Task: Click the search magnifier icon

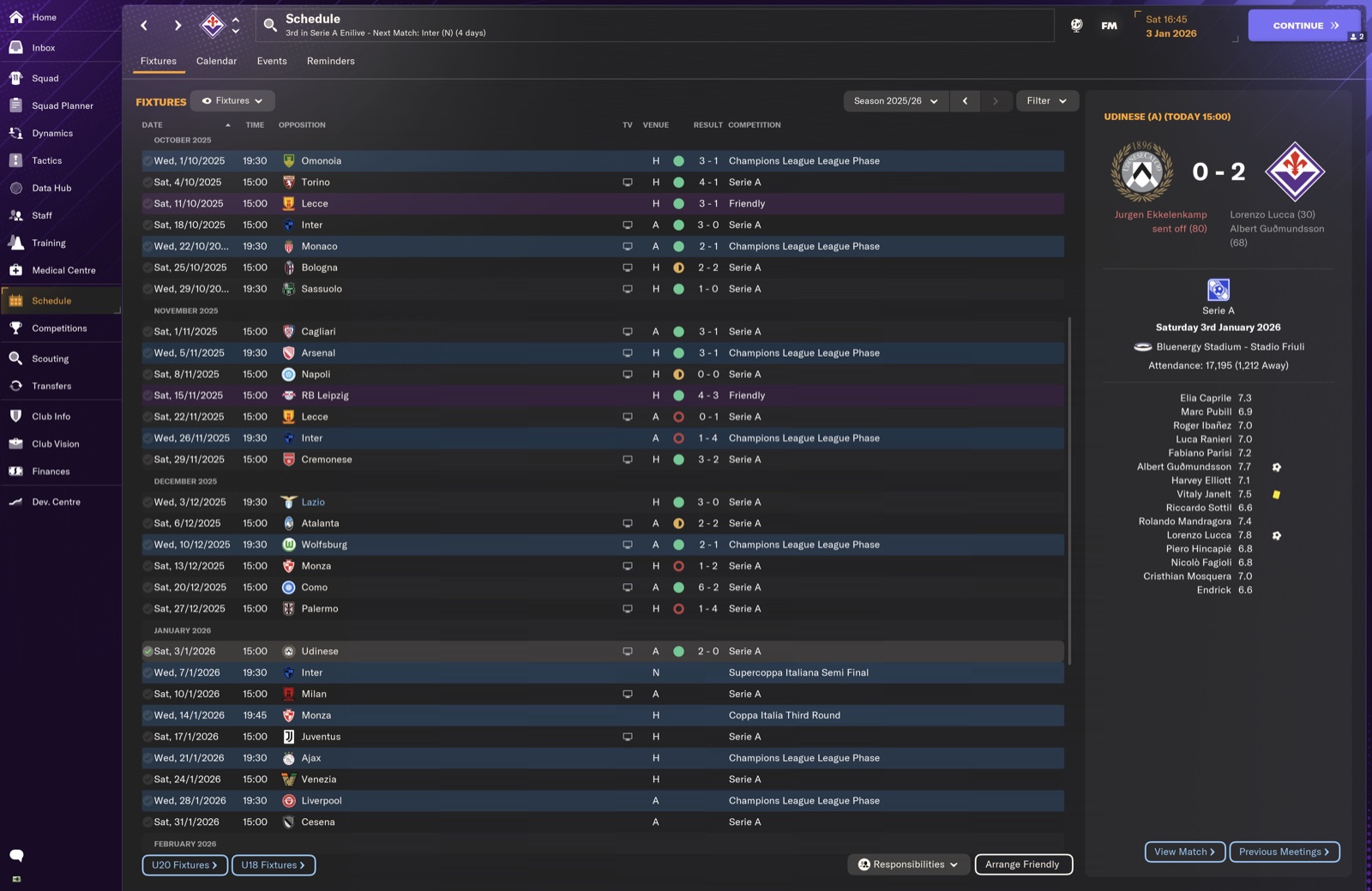Action: (x=270, y=25)
